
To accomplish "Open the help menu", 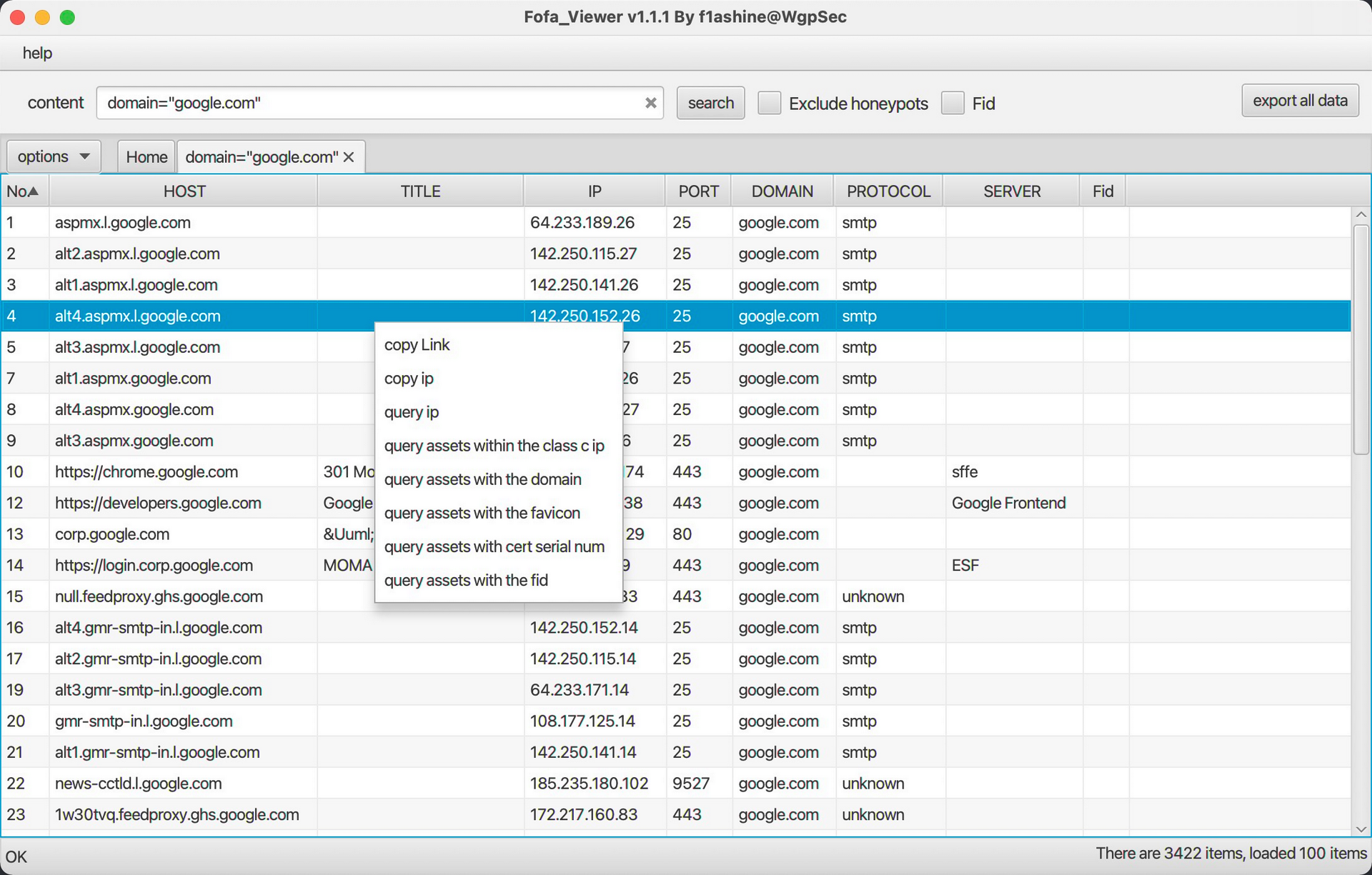I will (x=37, y=53).
